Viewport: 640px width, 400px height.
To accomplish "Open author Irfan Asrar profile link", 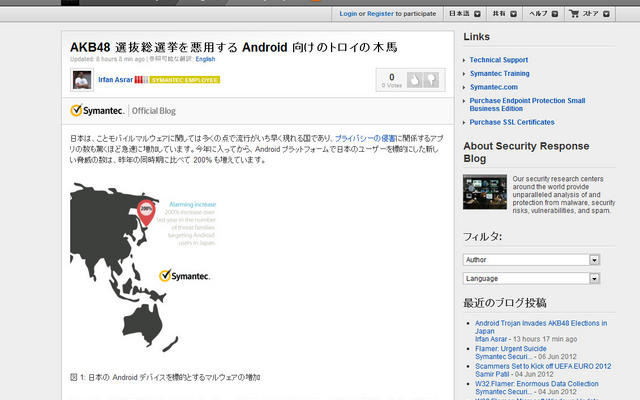I will (116, 80).
